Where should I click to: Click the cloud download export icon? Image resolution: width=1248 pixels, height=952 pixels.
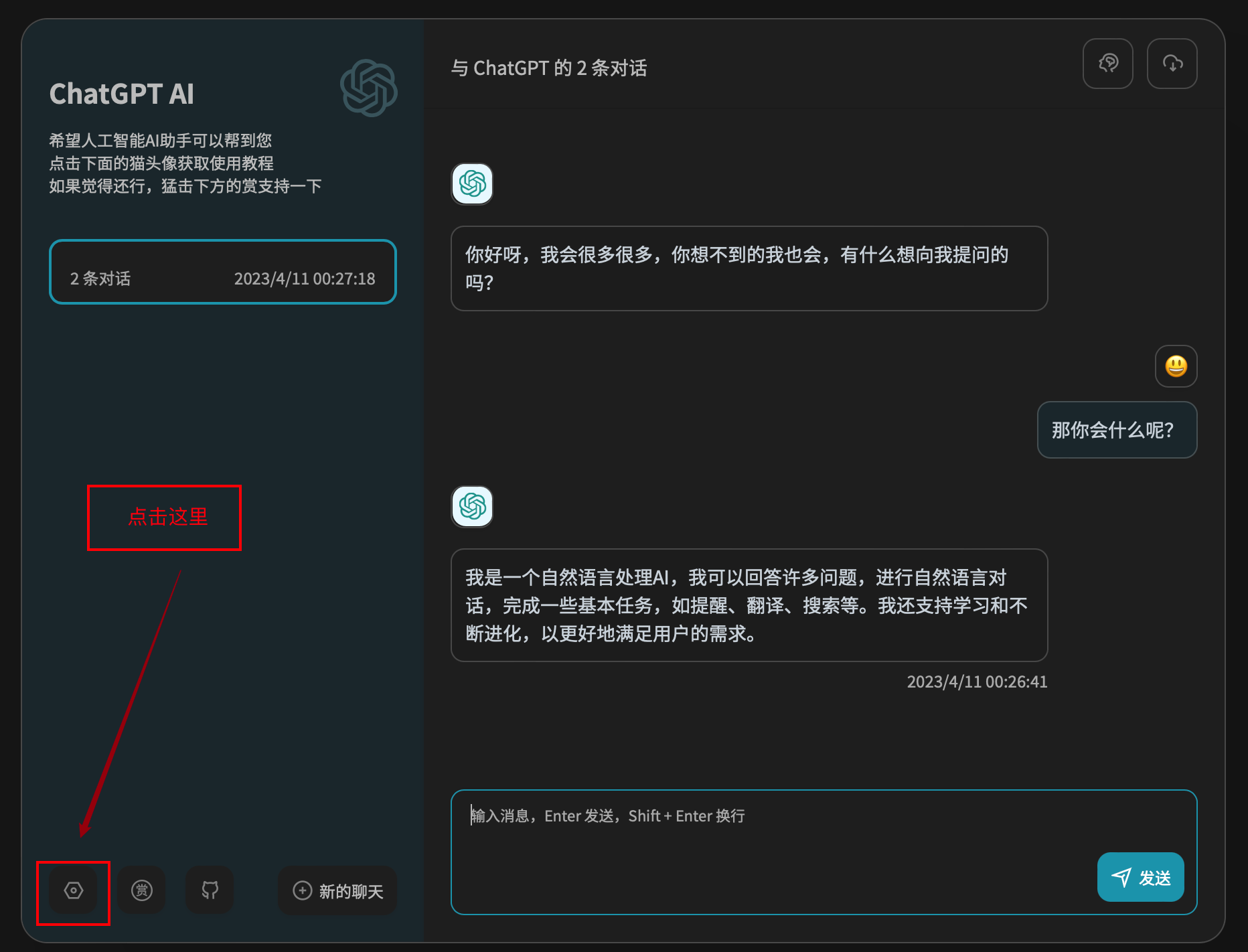(1172, 64)
